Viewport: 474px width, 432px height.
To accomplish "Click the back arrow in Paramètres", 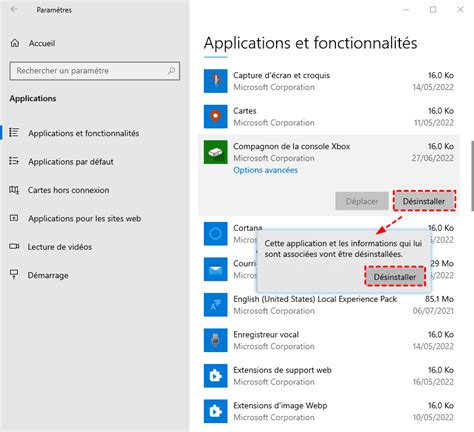I will (14, 10).
